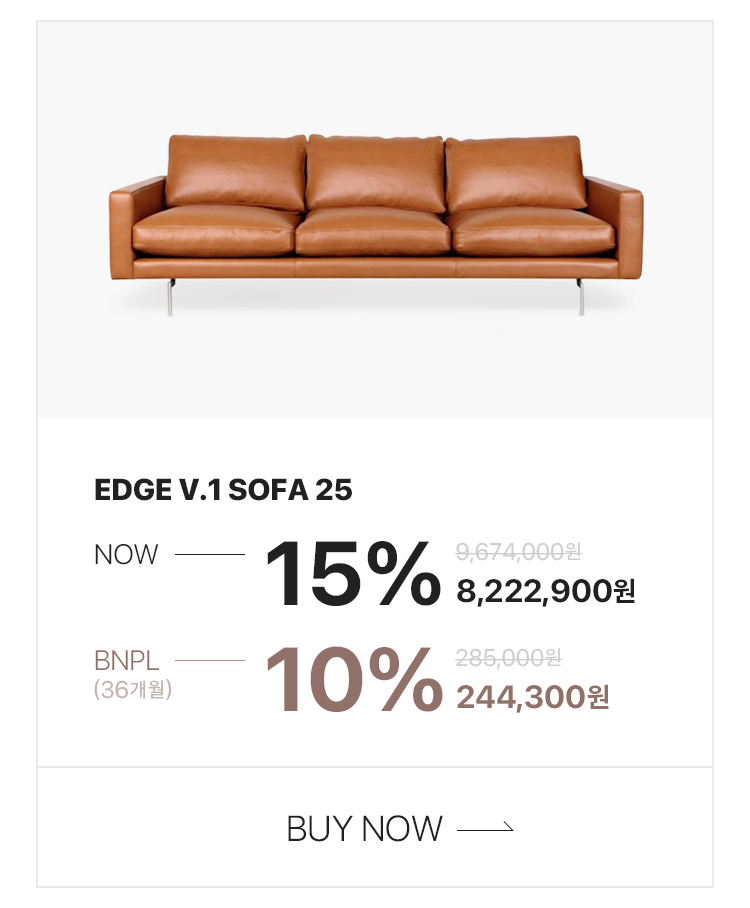Click the sofa's right armrest
The image size is (750, 908).
tap(616, 218)
